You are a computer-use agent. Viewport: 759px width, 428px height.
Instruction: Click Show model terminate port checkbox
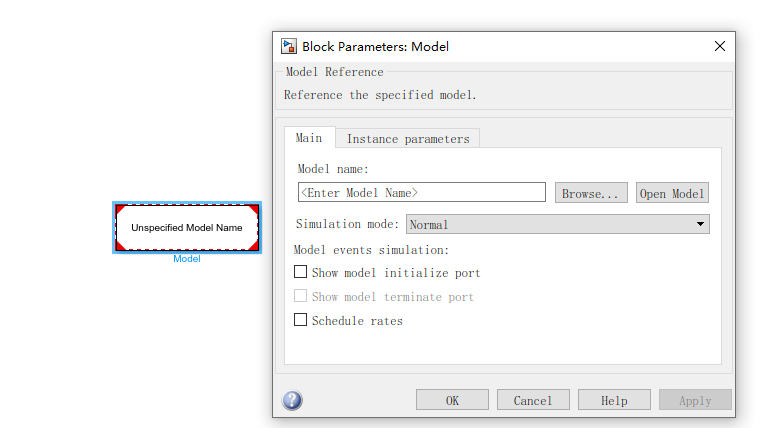301,296
